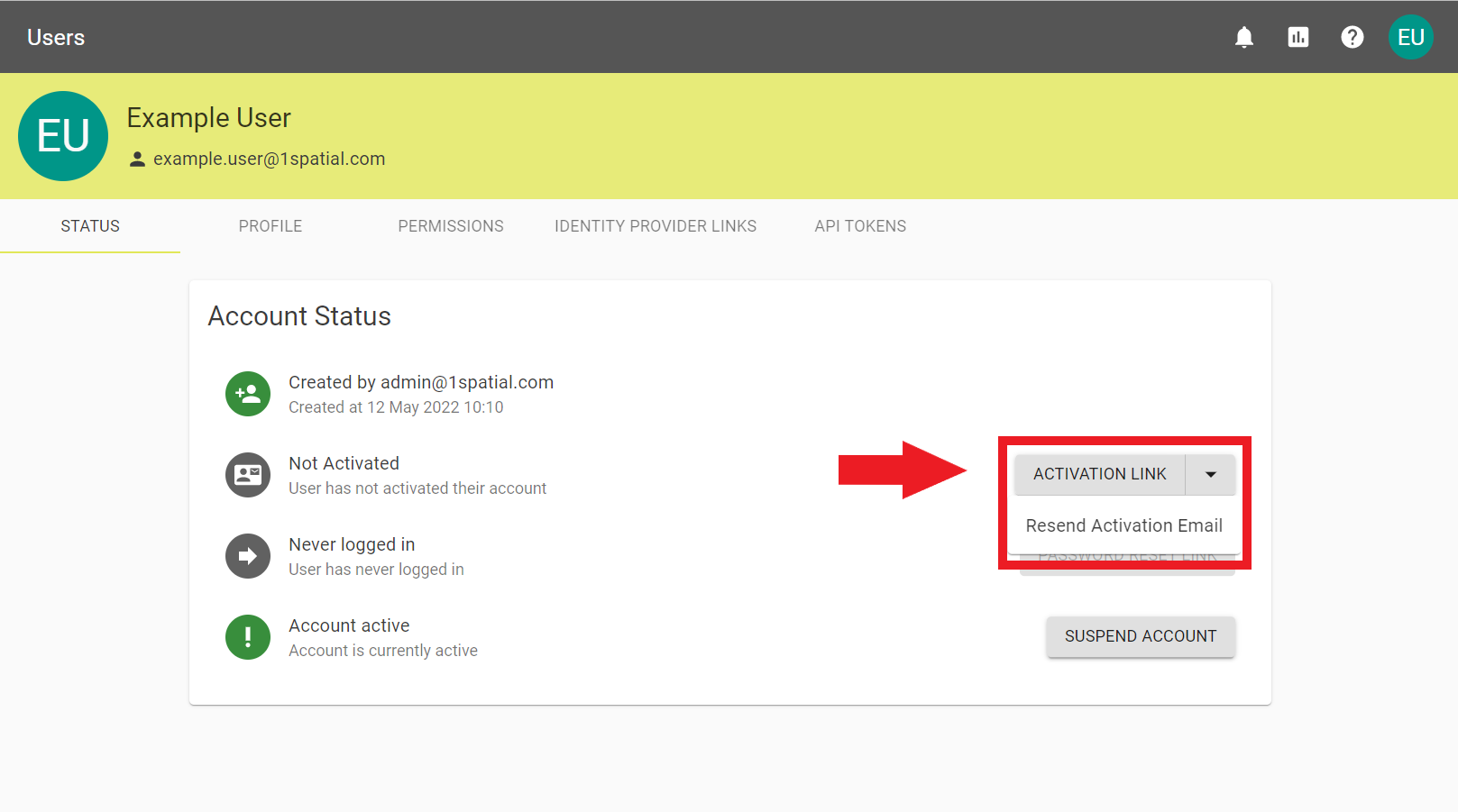Open the Identity Provider Links tab
The image size is (1458, 812).
(x=656, y=226)
